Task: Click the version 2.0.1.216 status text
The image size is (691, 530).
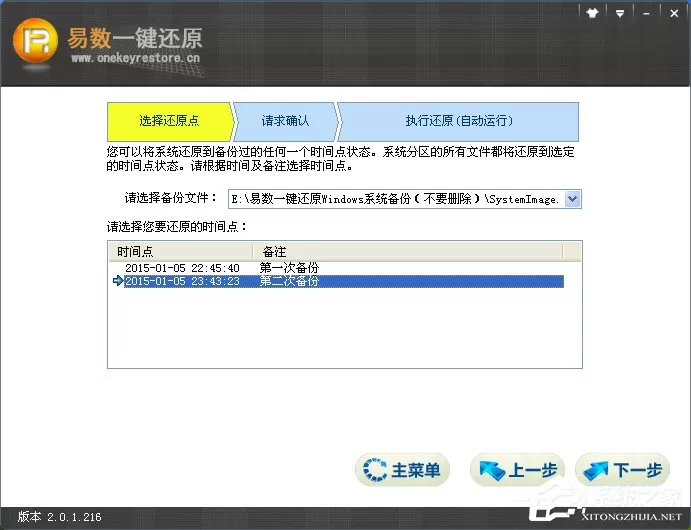Action: pos(59,517)
